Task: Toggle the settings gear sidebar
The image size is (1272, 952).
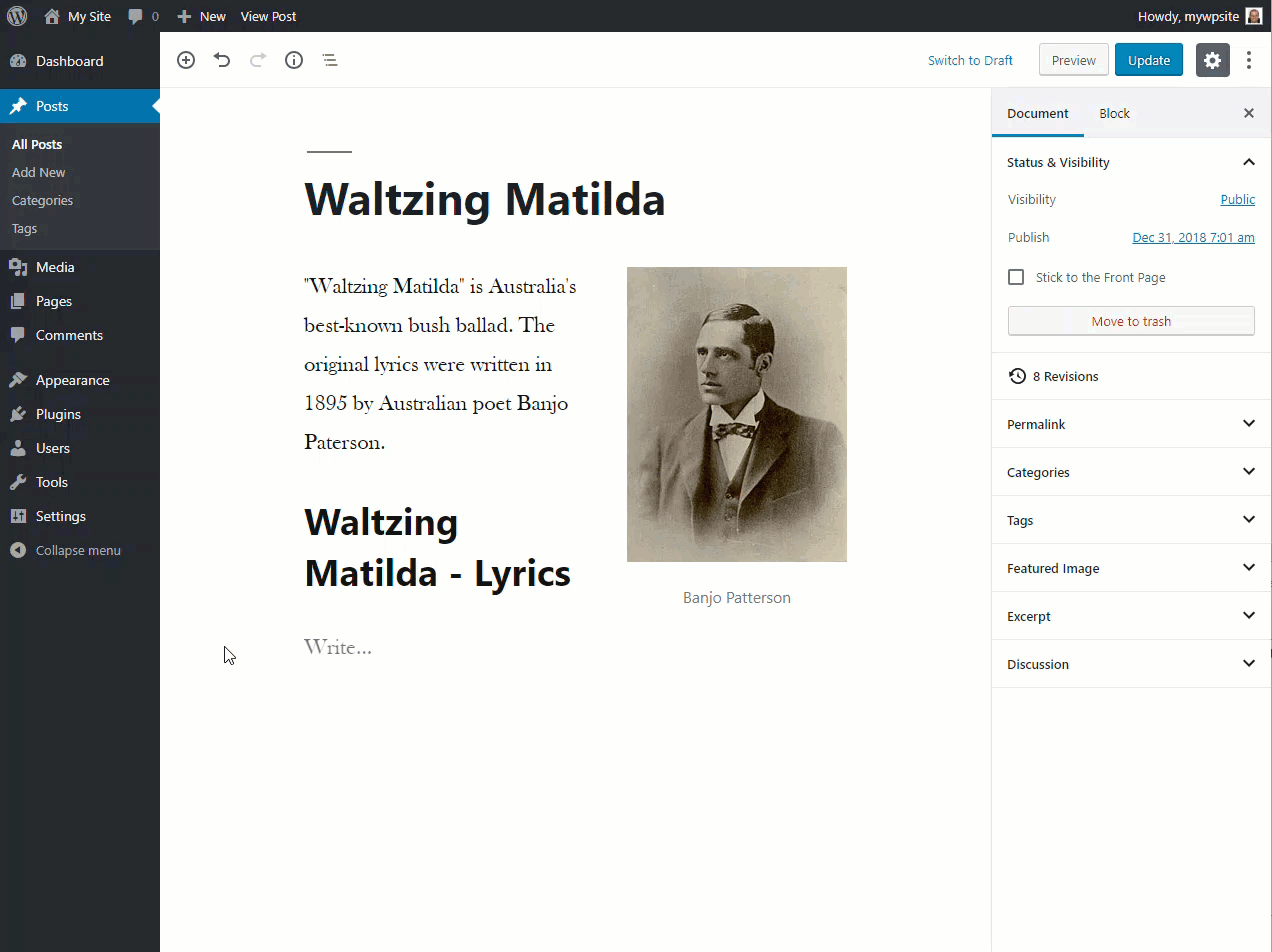Action: tap(1212, 60)
